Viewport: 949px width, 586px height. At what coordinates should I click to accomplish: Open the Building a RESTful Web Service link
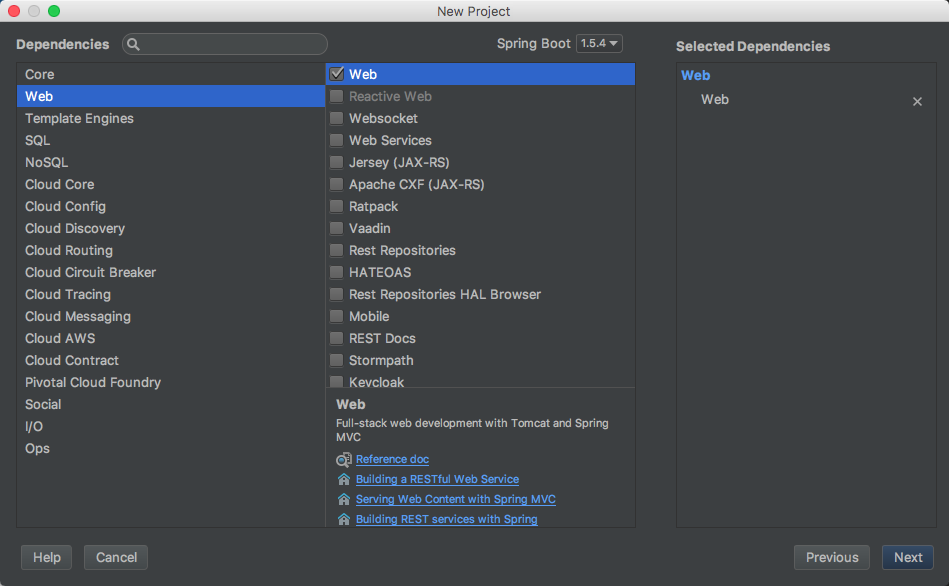pos(437,480)
